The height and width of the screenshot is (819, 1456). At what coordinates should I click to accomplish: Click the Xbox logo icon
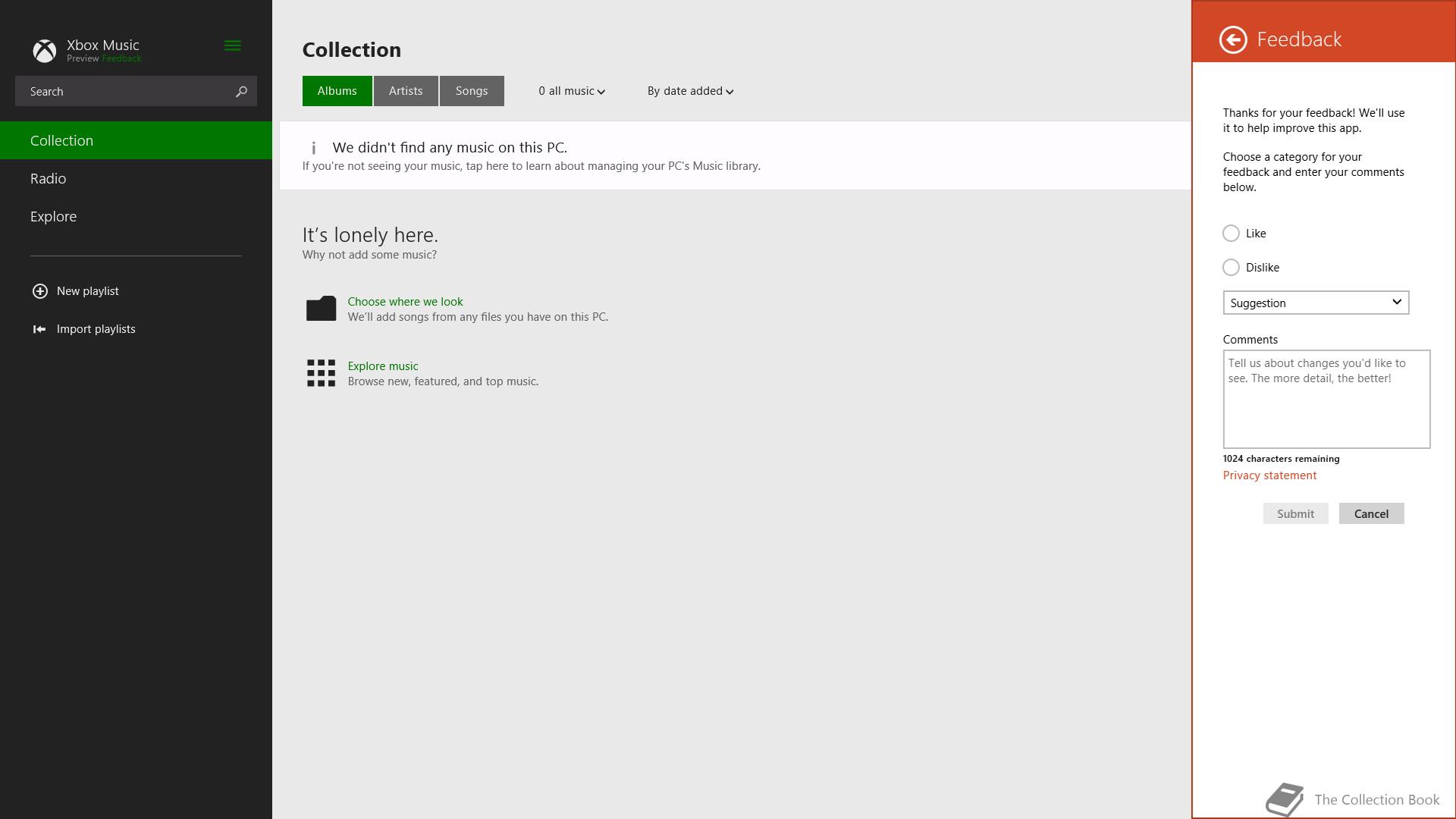pyautogui.click(x=45, y=51)
